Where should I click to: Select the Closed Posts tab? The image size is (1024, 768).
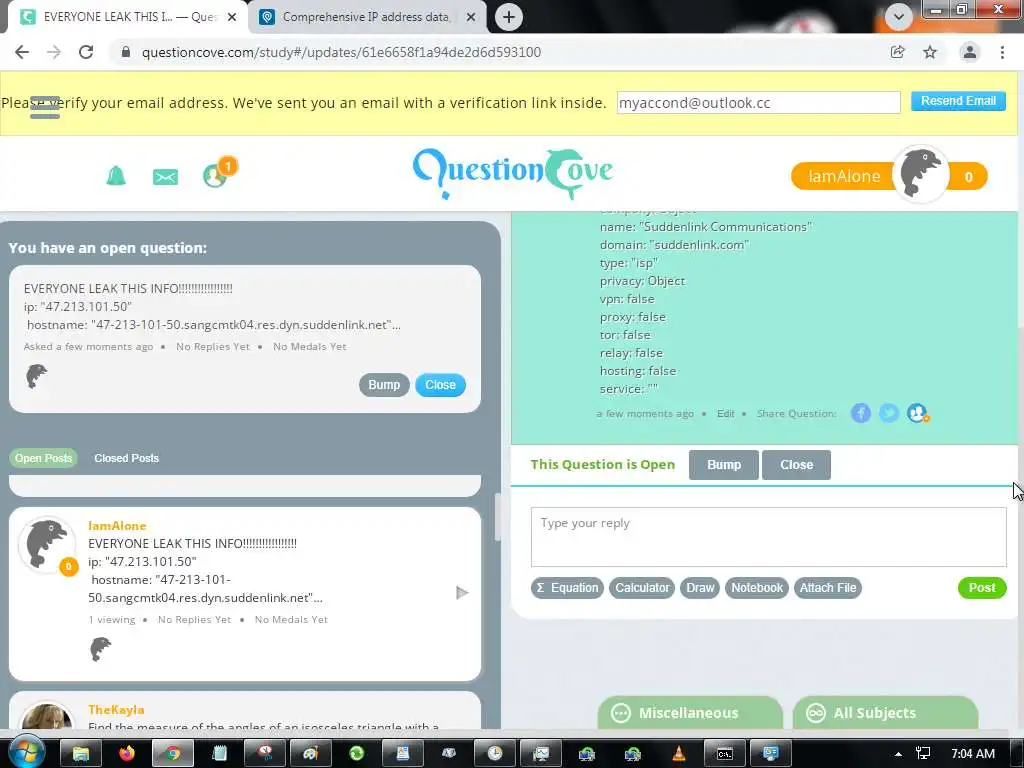point(126,458)
